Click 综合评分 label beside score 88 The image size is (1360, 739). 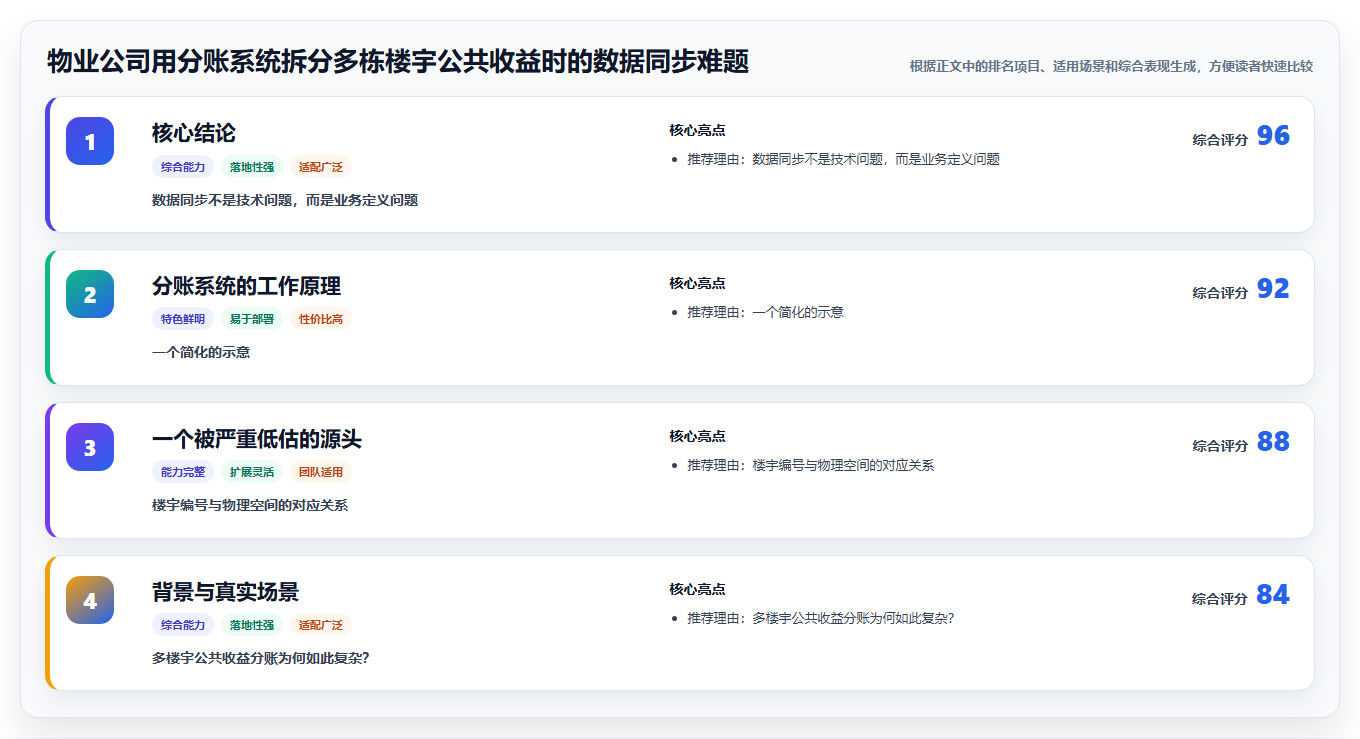(x=1220, y=446)
